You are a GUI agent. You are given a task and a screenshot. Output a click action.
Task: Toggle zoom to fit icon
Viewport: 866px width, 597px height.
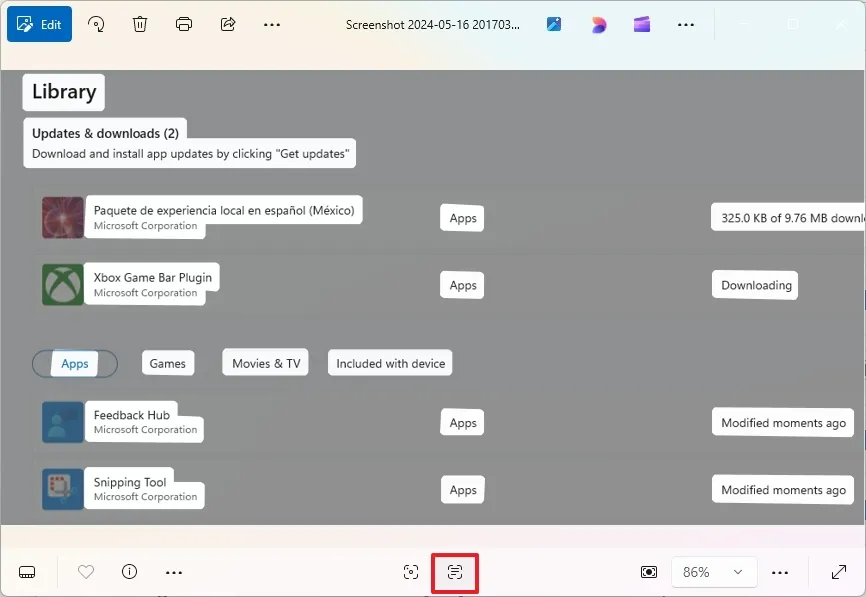click(649, 572)
